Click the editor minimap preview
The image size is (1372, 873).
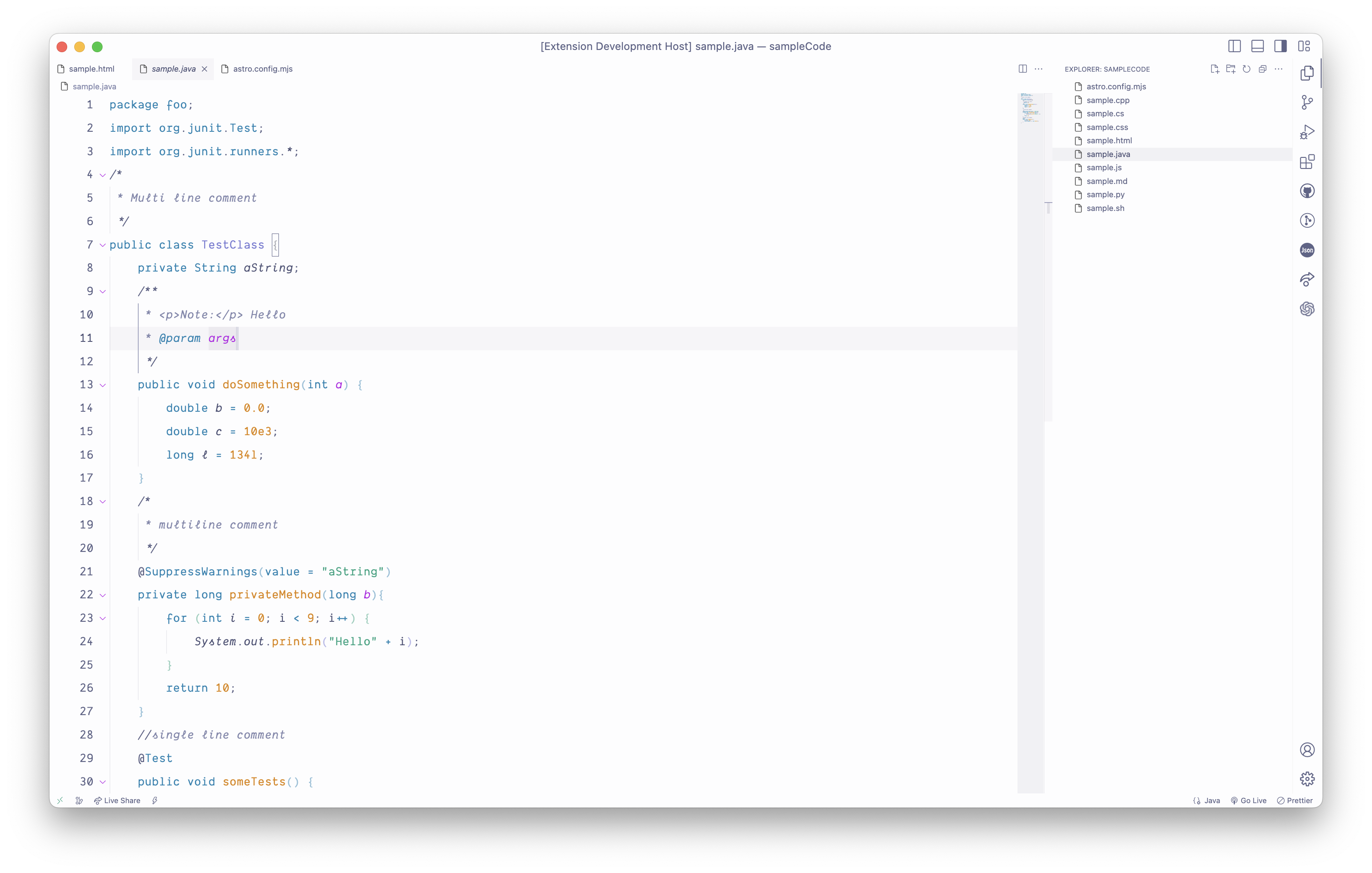click(x=1030, y=108)
